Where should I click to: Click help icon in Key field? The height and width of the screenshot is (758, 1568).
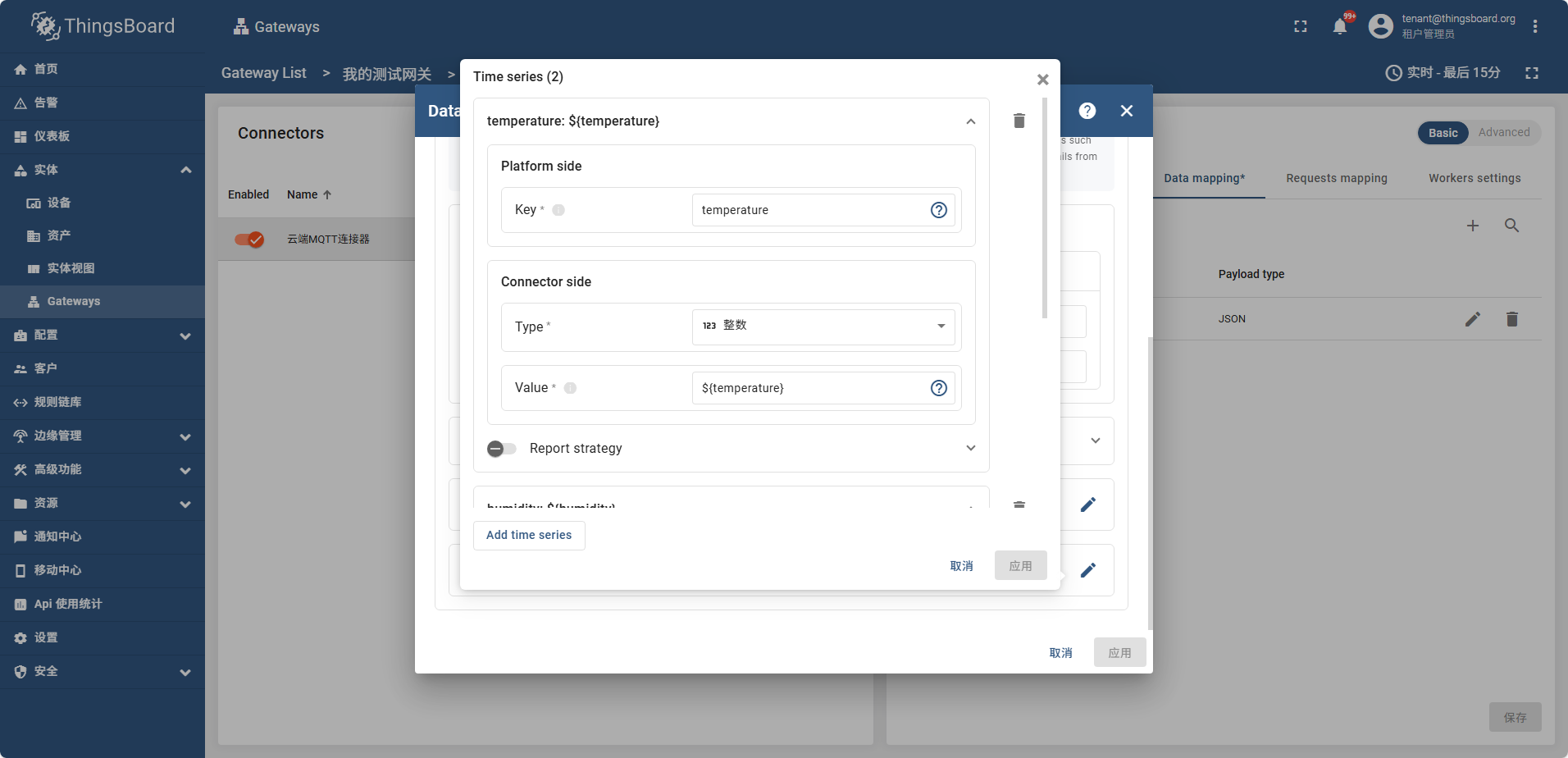coord(938,210)
